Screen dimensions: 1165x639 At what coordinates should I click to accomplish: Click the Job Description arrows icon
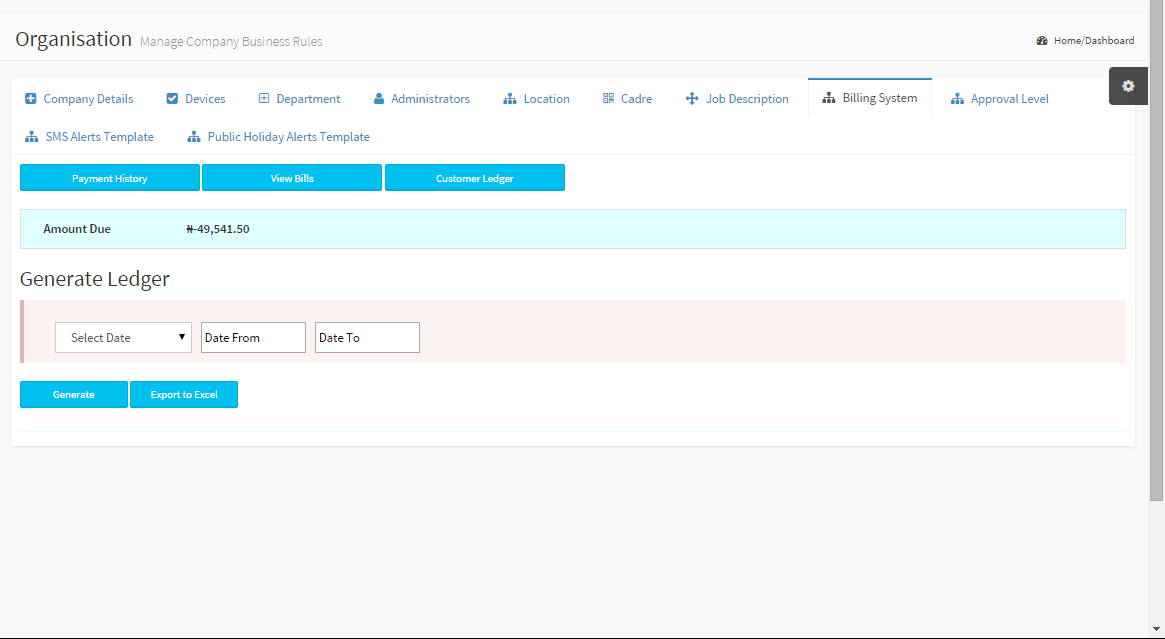tap(691, 99)
